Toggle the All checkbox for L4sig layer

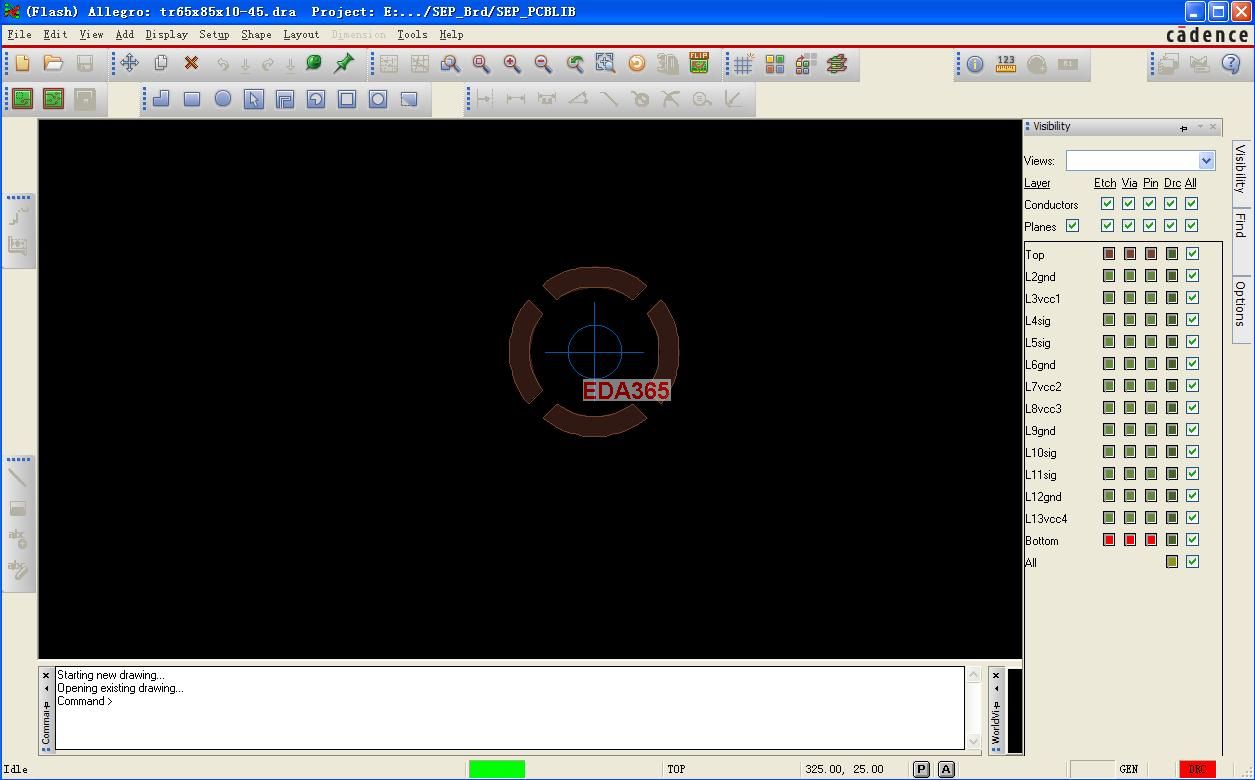(x=1192, y=320)
